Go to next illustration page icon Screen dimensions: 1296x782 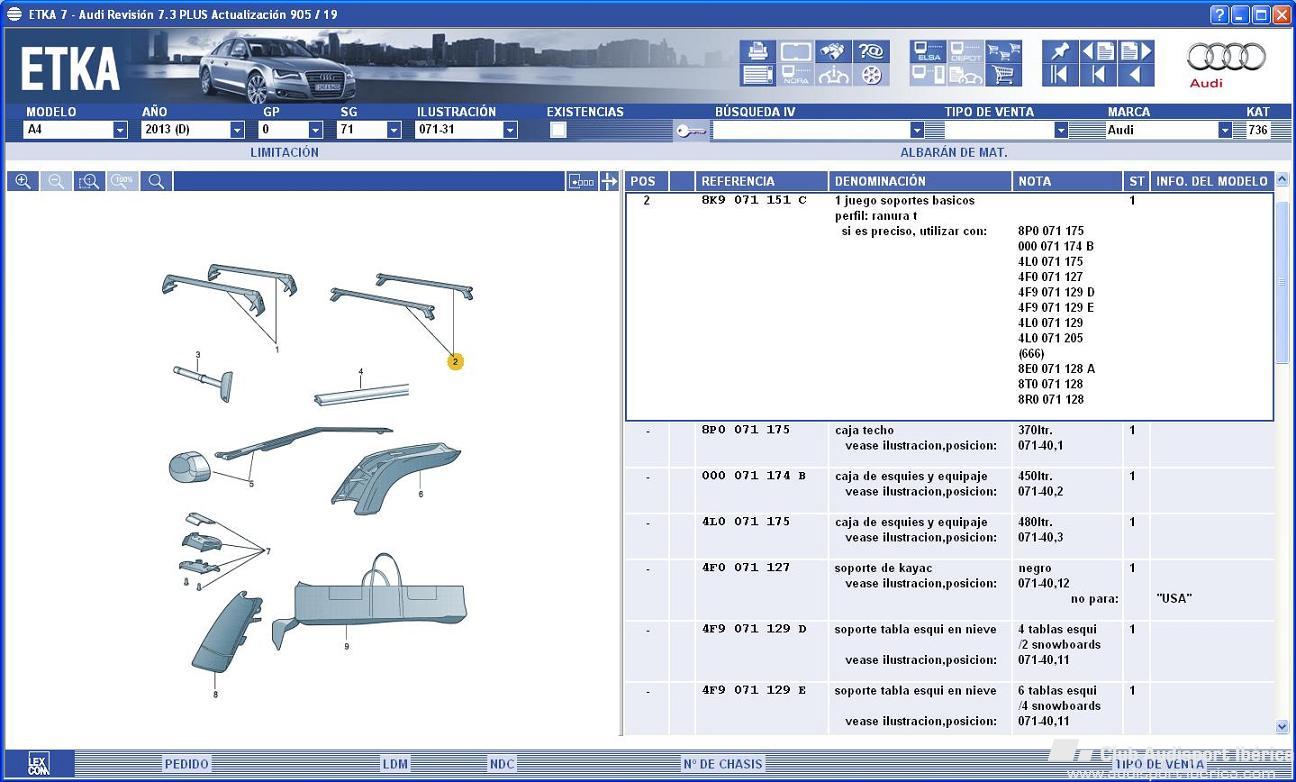pos(1136,51)
